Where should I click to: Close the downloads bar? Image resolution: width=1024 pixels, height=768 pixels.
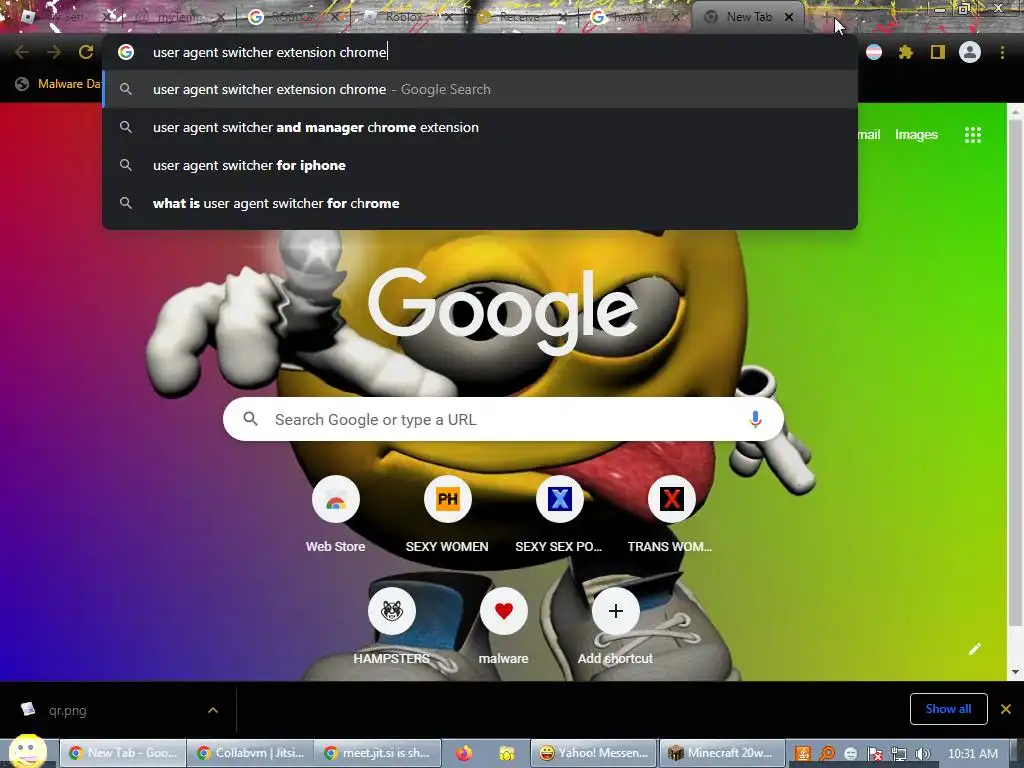[x=1006, y=709]
